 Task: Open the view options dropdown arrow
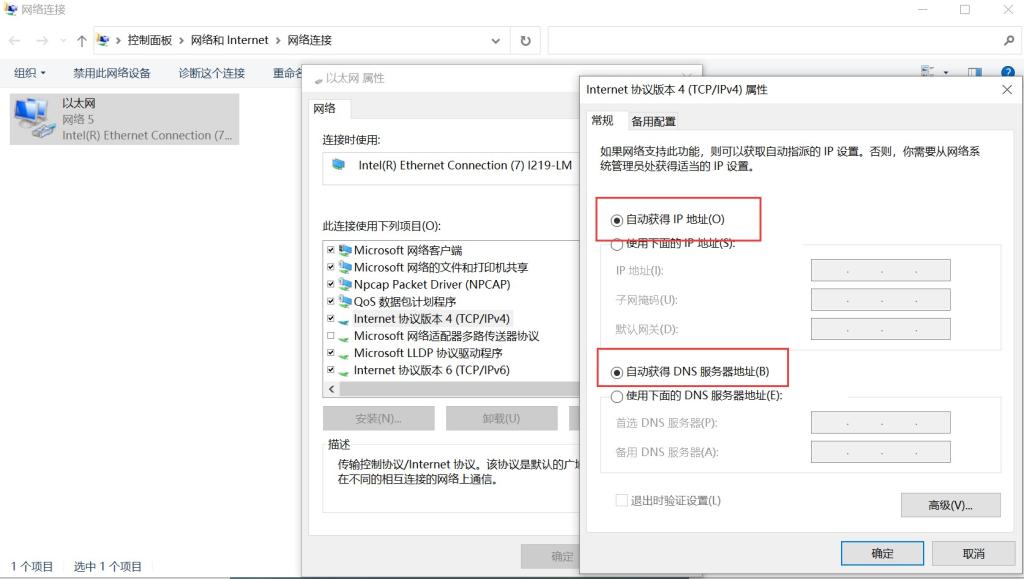click(x=945, y=73)
